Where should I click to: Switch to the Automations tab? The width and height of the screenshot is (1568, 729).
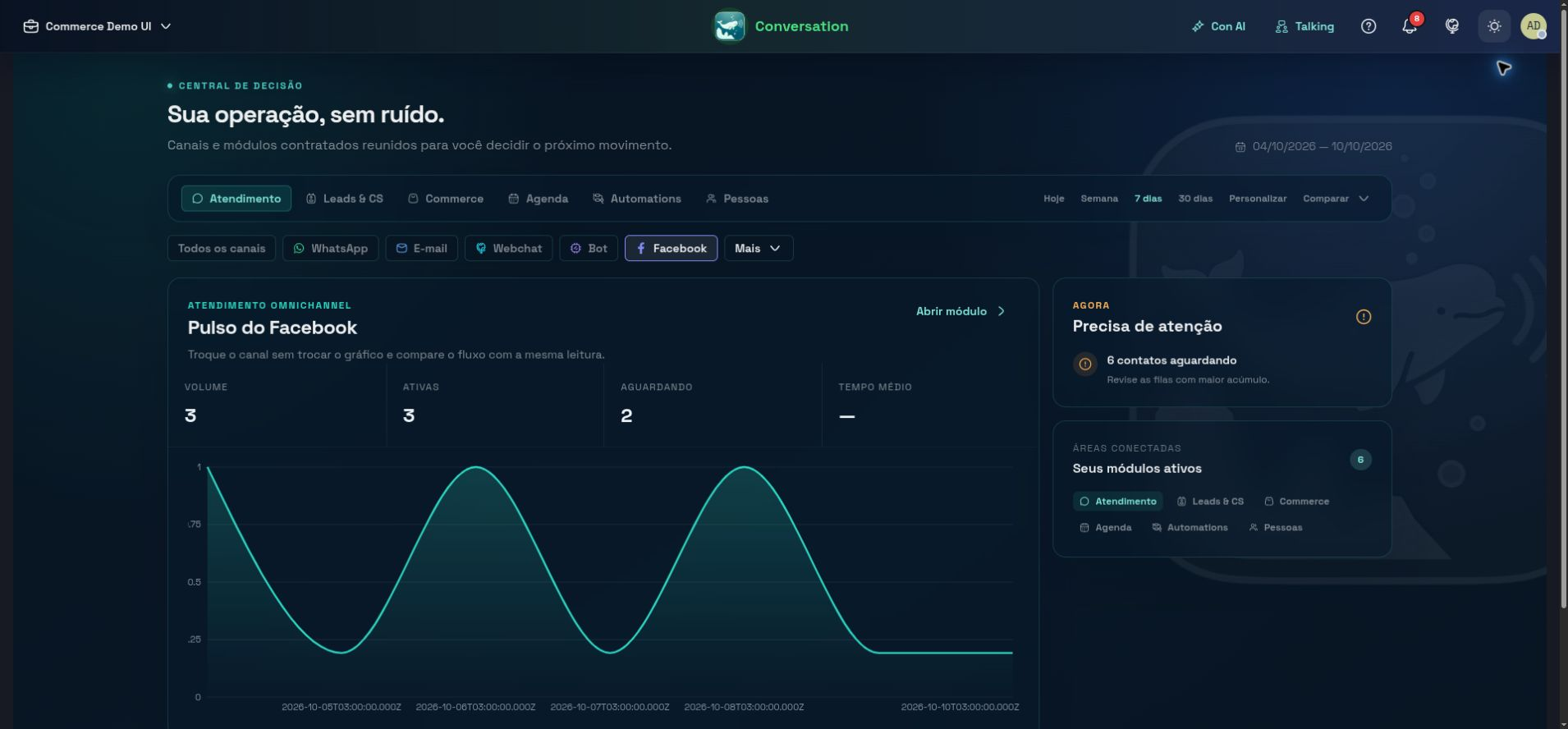(x=637, y=199)
